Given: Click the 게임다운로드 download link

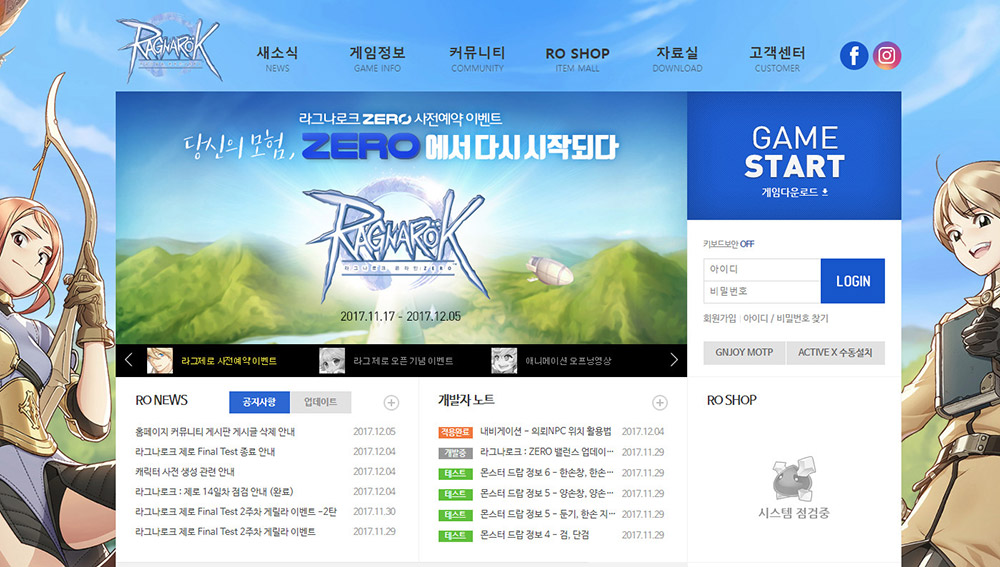Looking at the screenshot, I should coord(794,192).
